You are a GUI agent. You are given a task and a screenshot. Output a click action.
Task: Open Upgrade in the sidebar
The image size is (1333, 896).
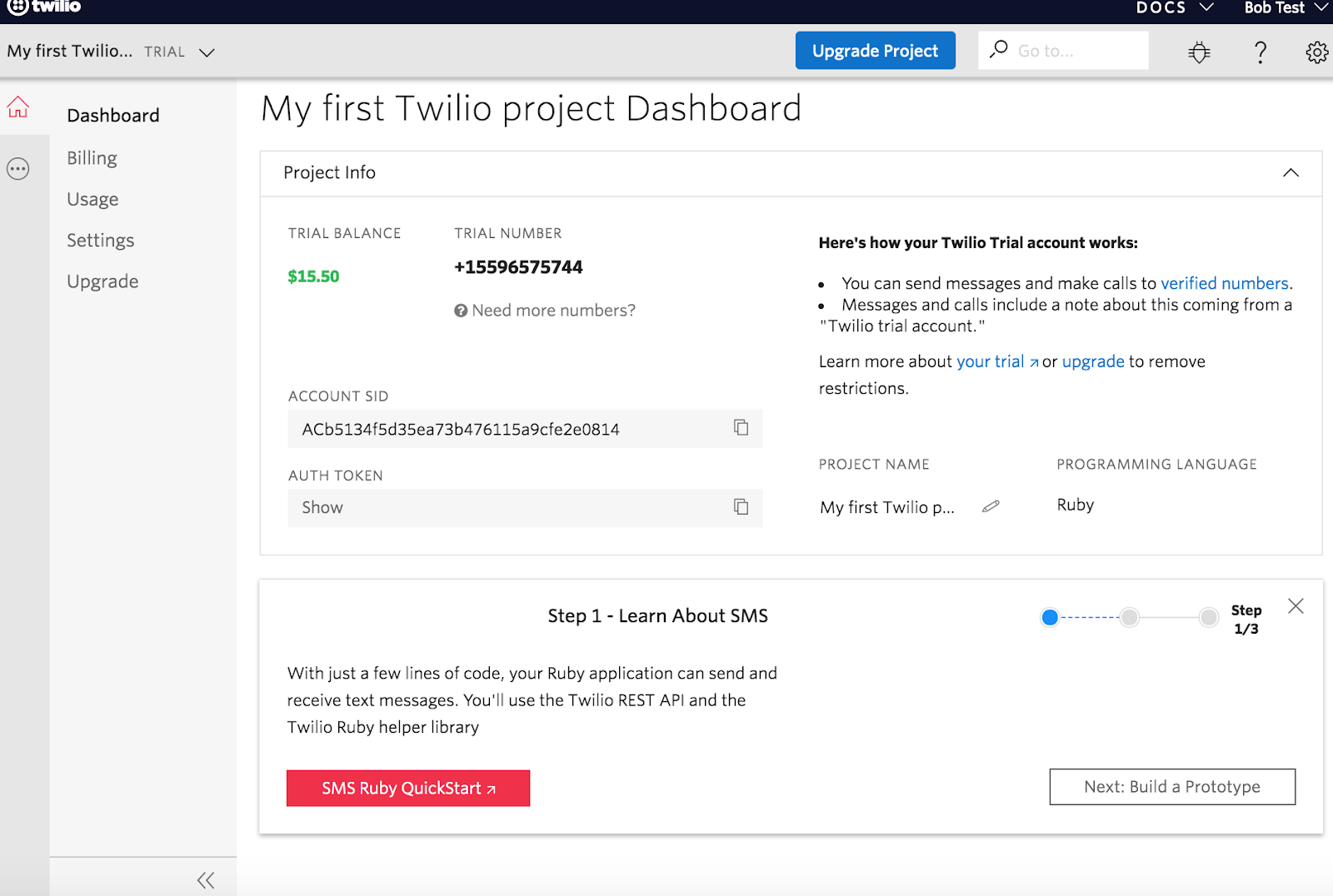102,282
